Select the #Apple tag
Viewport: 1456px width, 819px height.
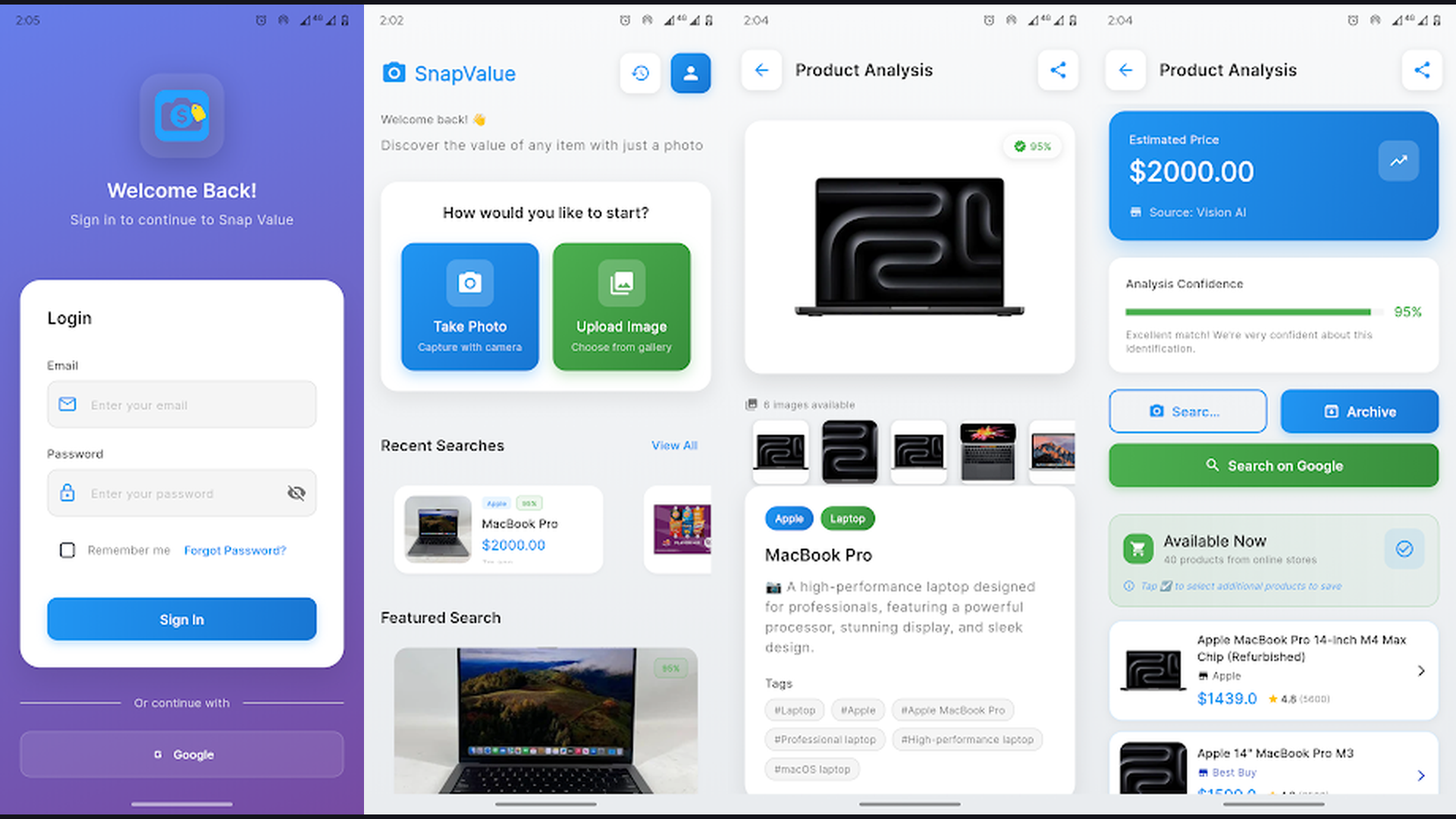(x=858, y=710)
